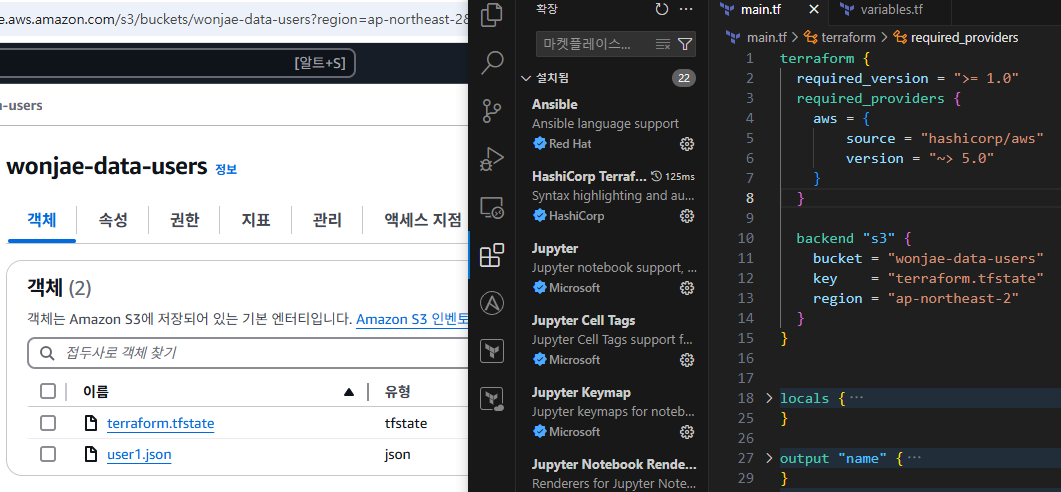Click the user1.json file icon

coord(90,455)
